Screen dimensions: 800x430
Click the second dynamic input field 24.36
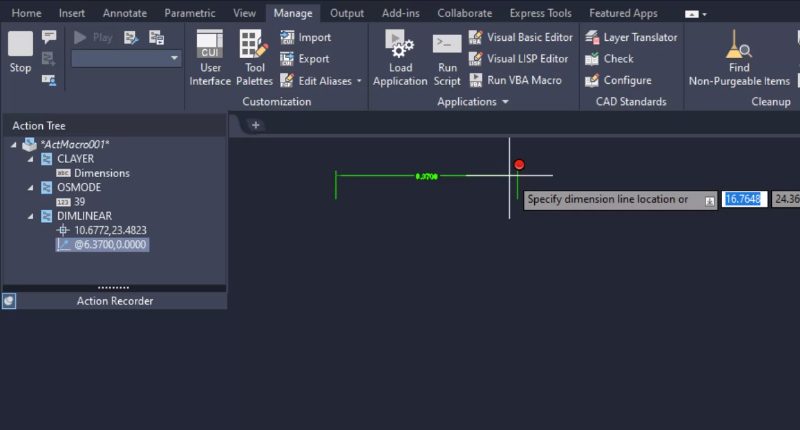(x=786, y=199)
